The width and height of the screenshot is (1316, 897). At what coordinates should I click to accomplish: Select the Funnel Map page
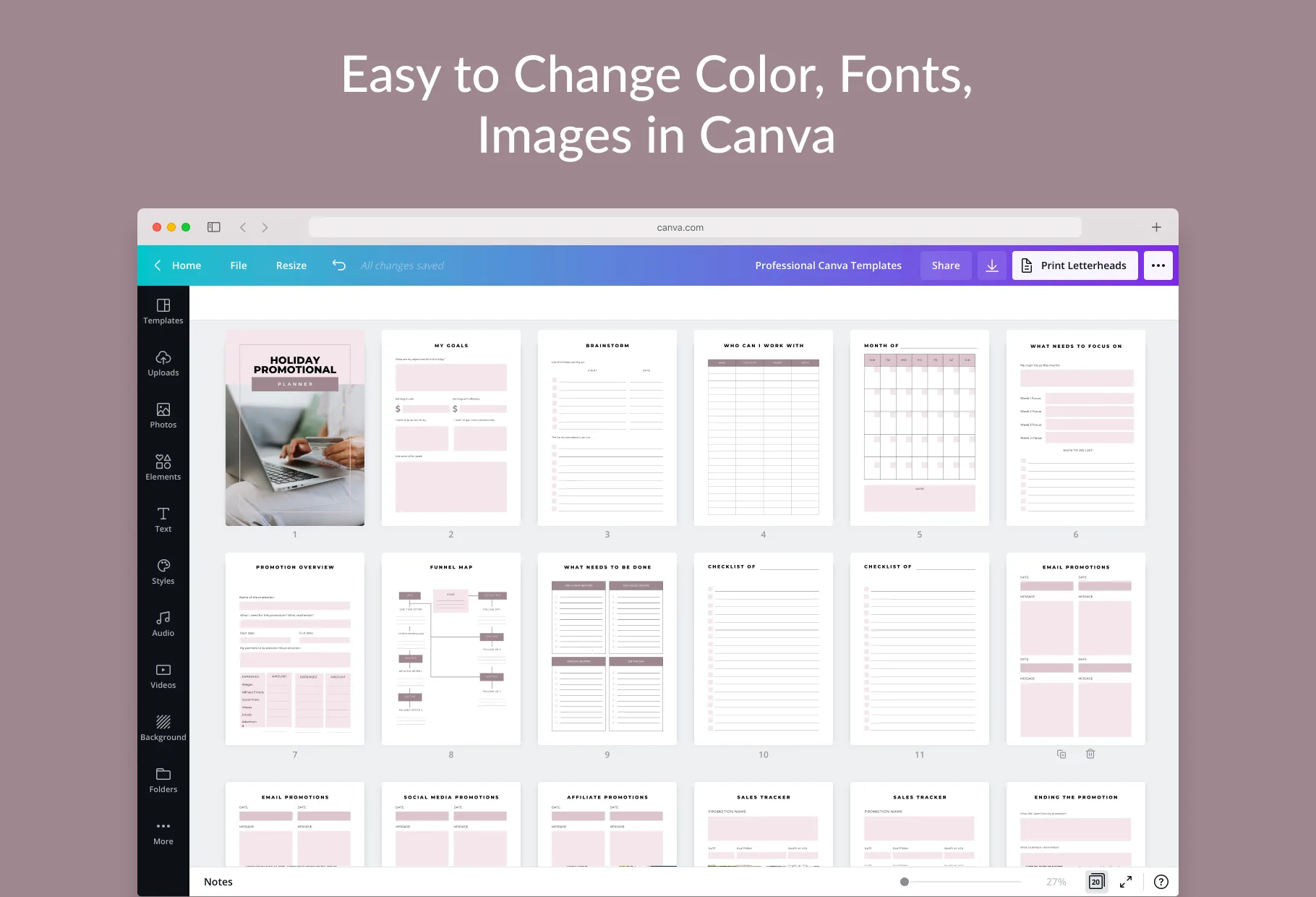point(451,649)
